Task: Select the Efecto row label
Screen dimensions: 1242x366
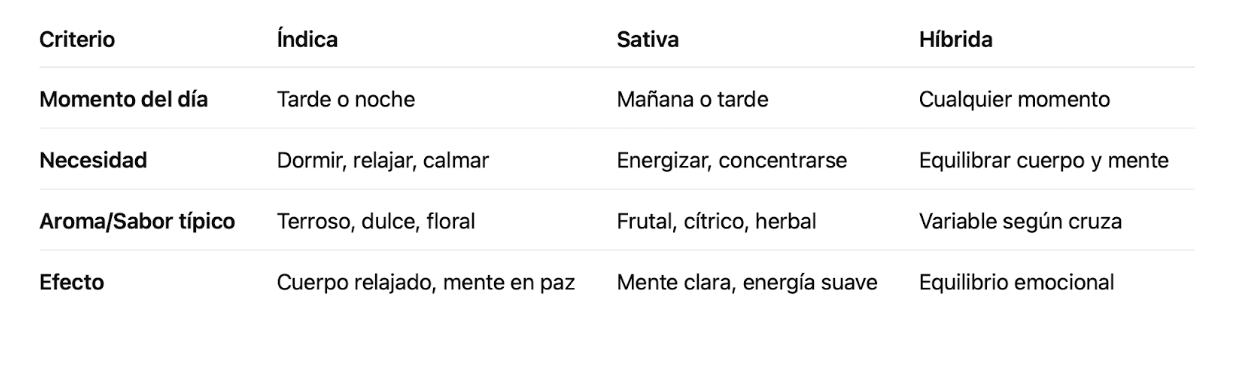Action: 72,283
